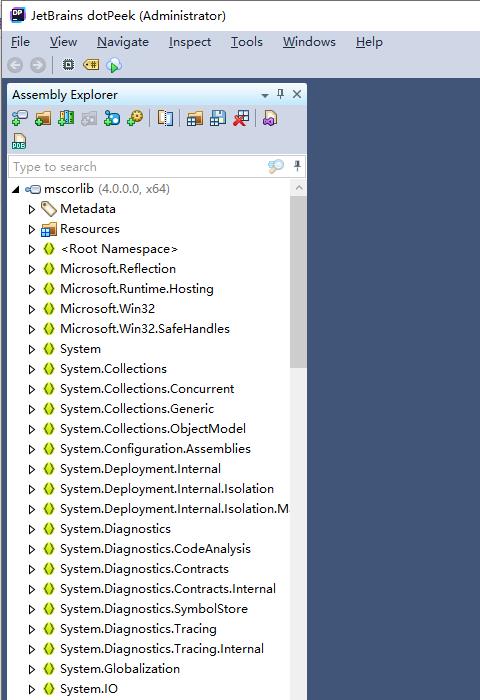Click the mscorlib assembly icon
The image size is (480, 700).
(33, 189)
